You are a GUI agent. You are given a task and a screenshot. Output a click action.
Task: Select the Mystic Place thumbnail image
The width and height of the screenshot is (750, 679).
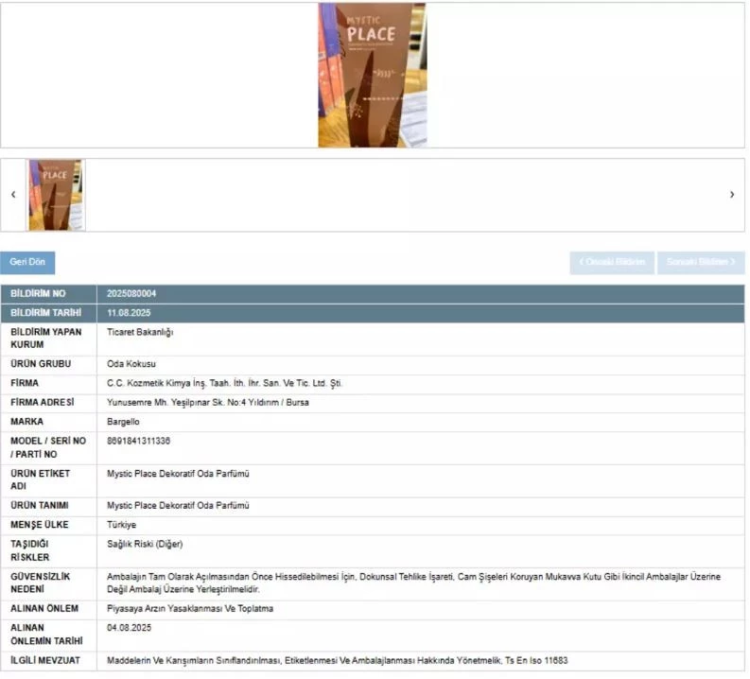(x=55, y=195)
